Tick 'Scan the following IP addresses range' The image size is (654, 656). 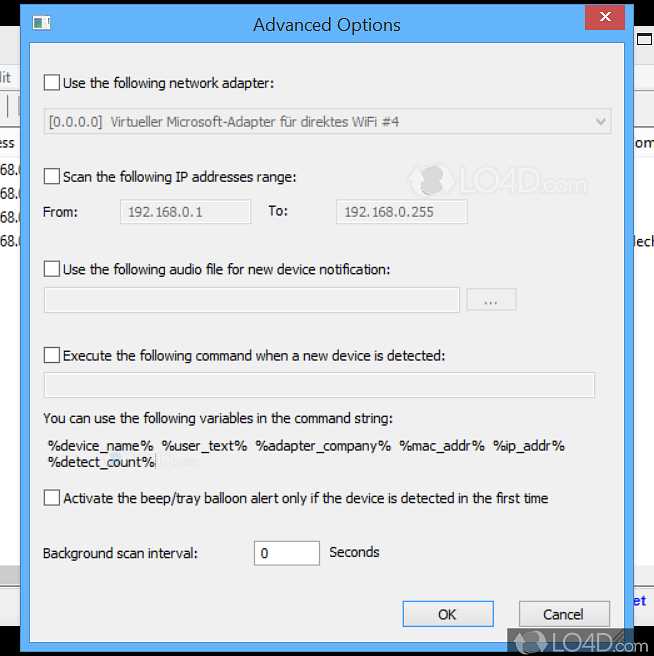[x=51, y=176]
